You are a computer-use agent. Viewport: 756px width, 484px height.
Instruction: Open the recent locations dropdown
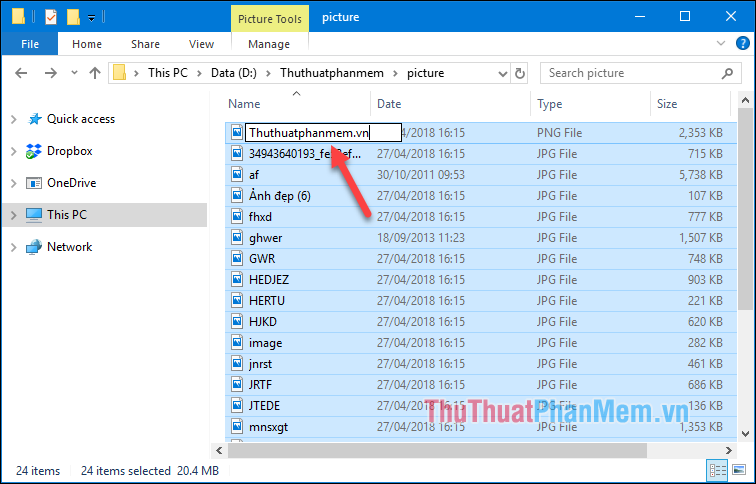74,73
